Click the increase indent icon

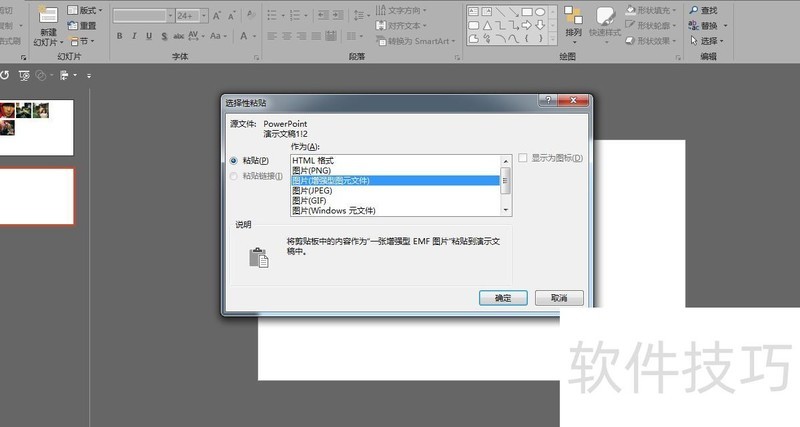(x=338, y=15)
